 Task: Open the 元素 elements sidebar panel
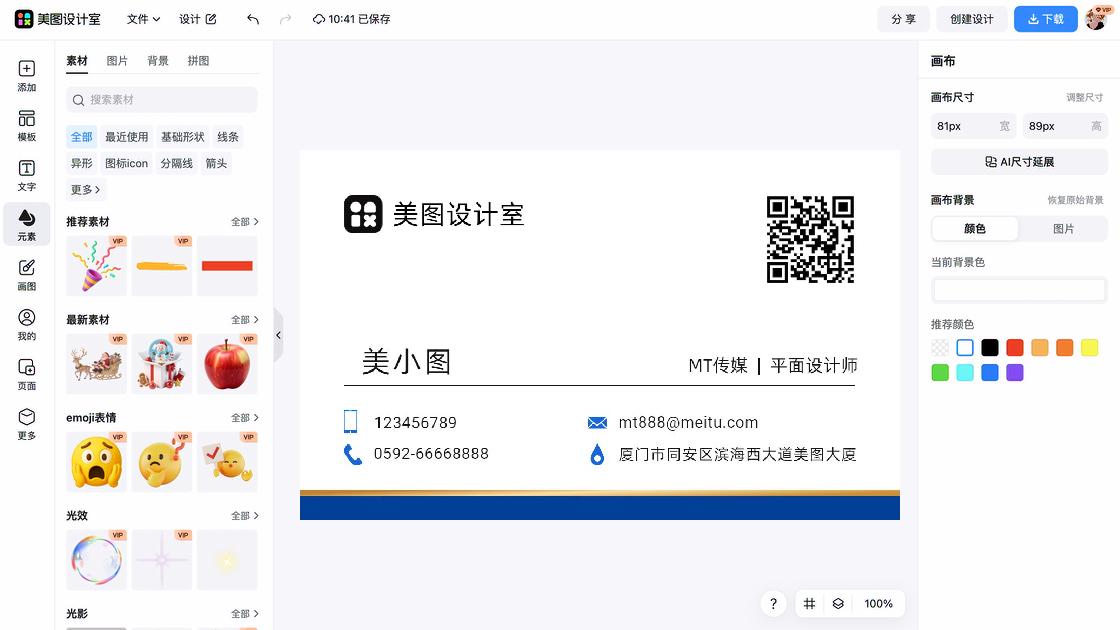tap(26, 224)
